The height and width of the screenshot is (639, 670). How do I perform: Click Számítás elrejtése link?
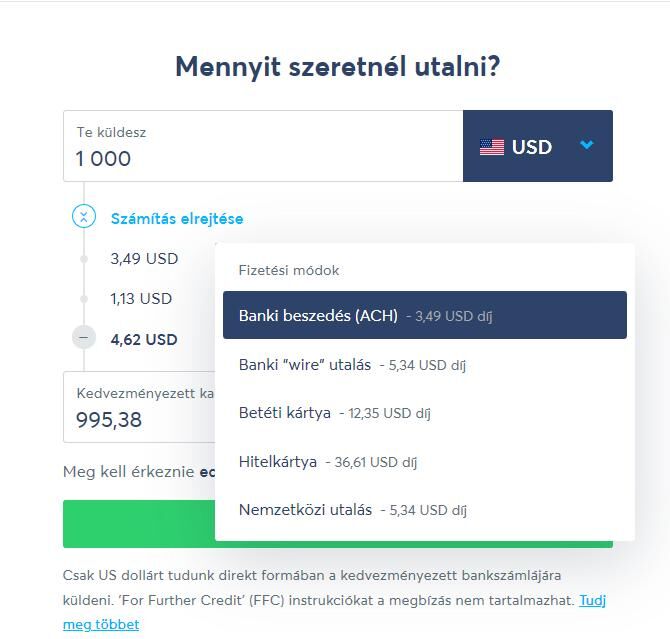point(177,219)
